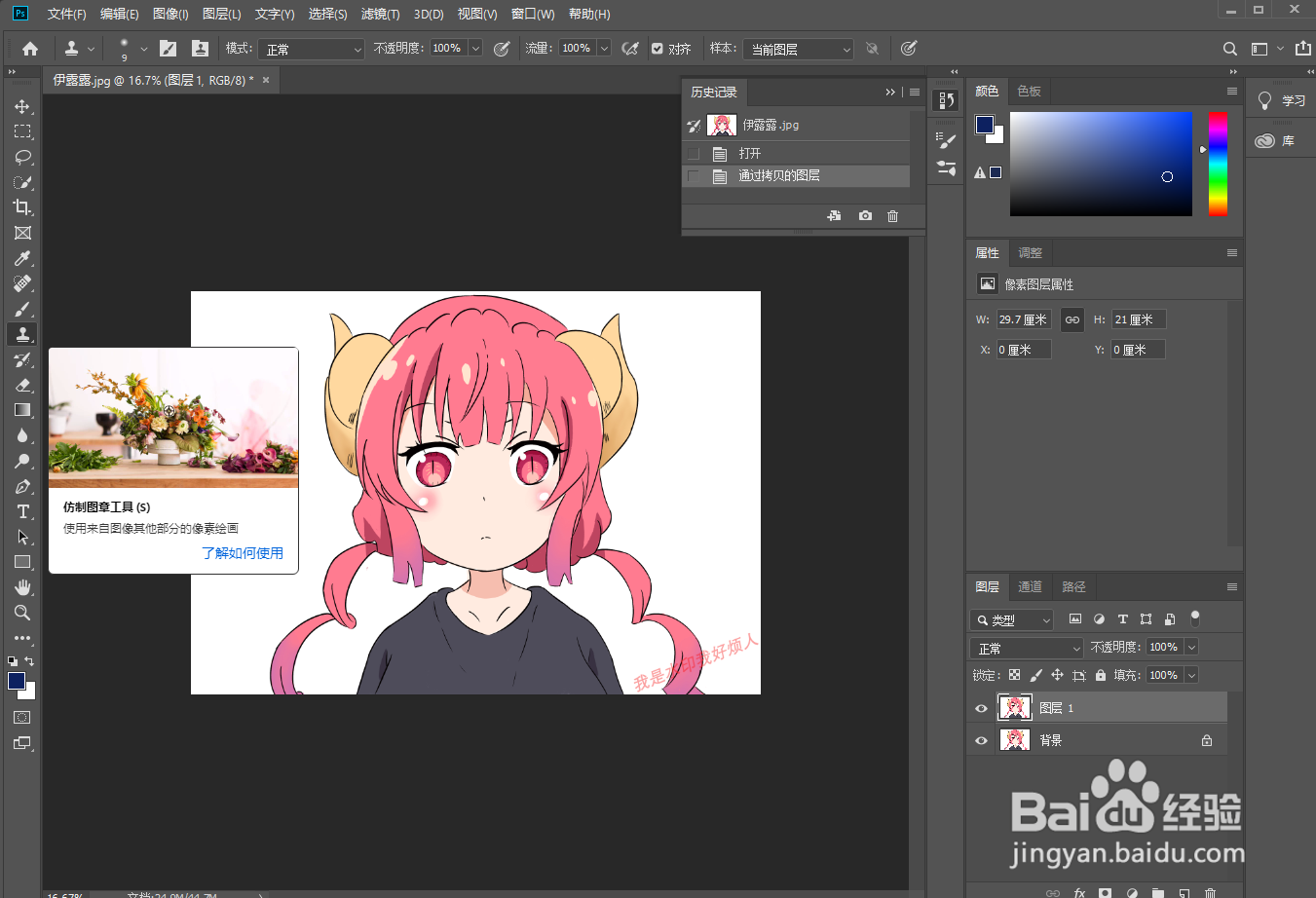Select the Pen tool
The height and width of the screenshot is (898, 1316).
[22, 486]
